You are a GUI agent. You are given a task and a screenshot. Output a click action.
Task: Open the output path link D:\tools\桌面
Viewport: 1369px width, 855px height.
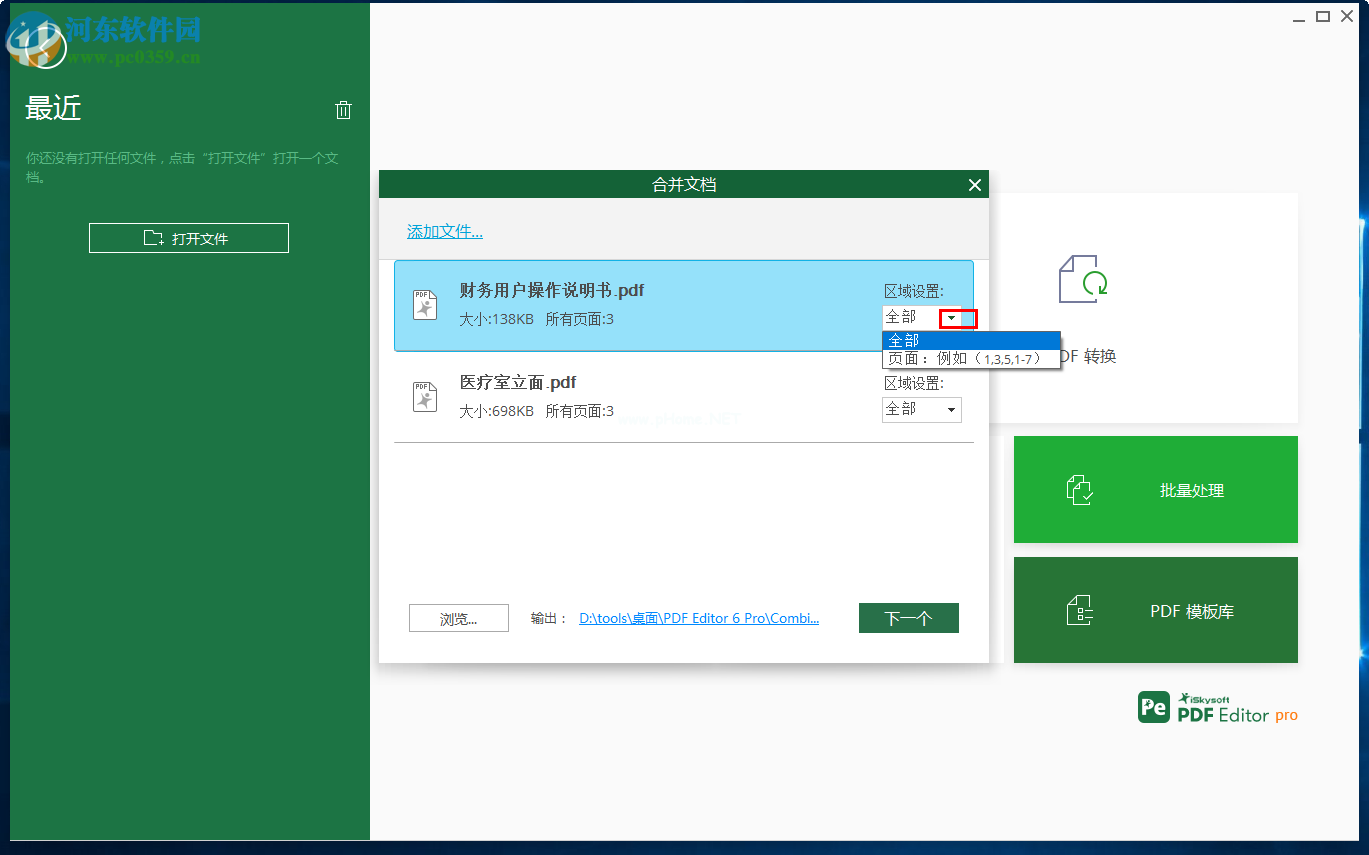699,619
